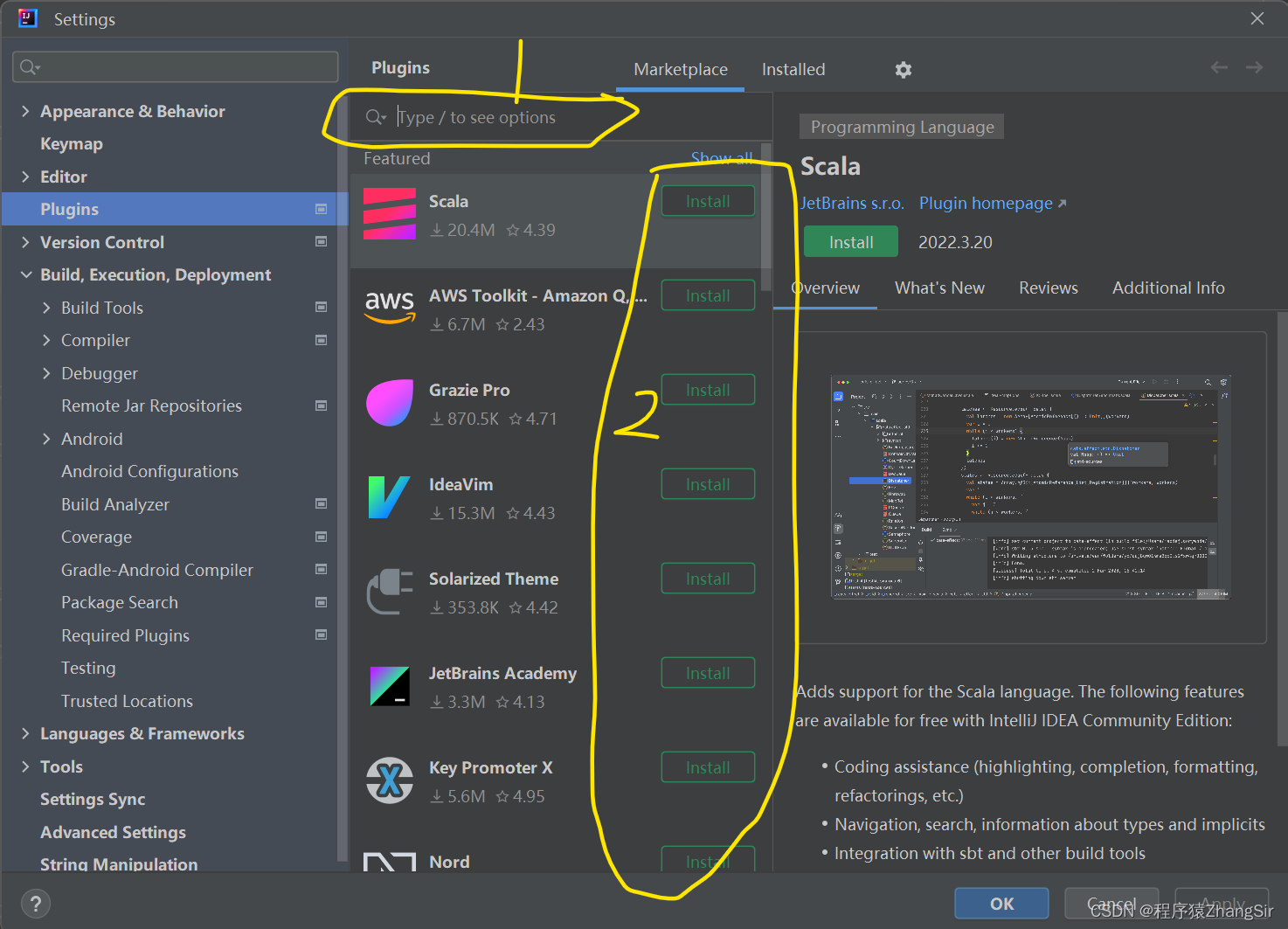Screen dimensions: 1288x929
Task: Expand the Build Tools node
Action: 46,308
